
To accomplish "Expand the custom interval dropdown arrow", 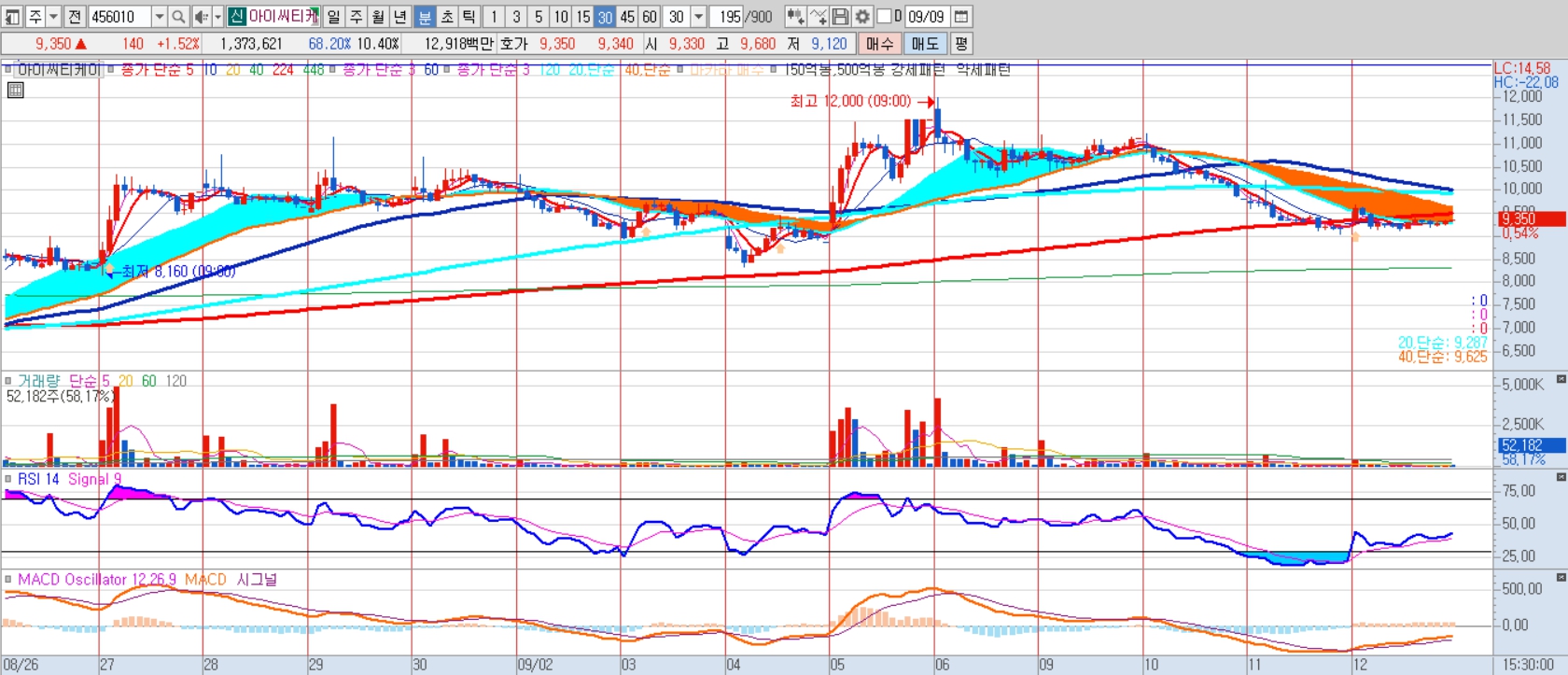I will [698, 17].
